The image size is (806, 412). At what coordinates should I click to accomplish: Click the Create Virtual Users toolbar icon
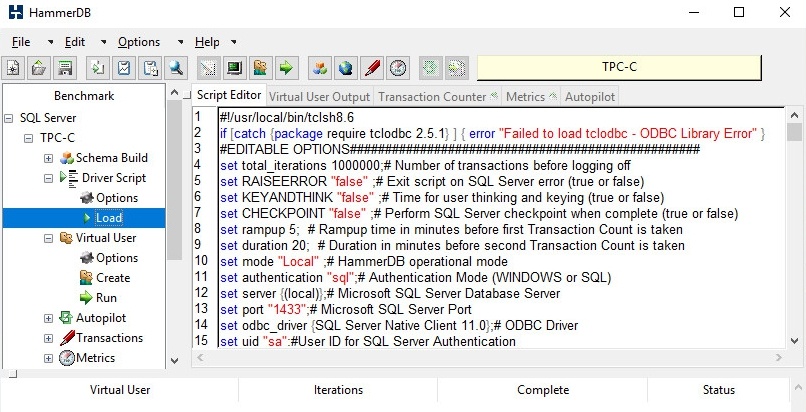click(x=260, y=68)
